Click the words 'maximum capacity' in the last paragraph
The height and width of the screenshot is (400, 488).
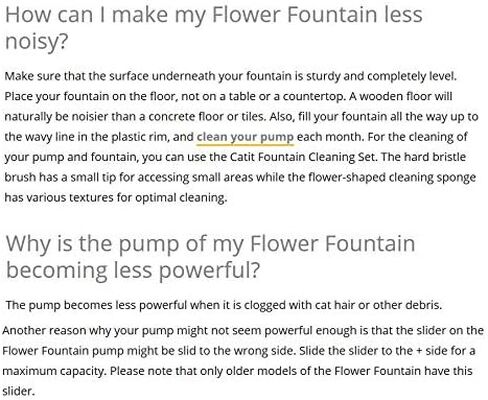coord(54,371)
